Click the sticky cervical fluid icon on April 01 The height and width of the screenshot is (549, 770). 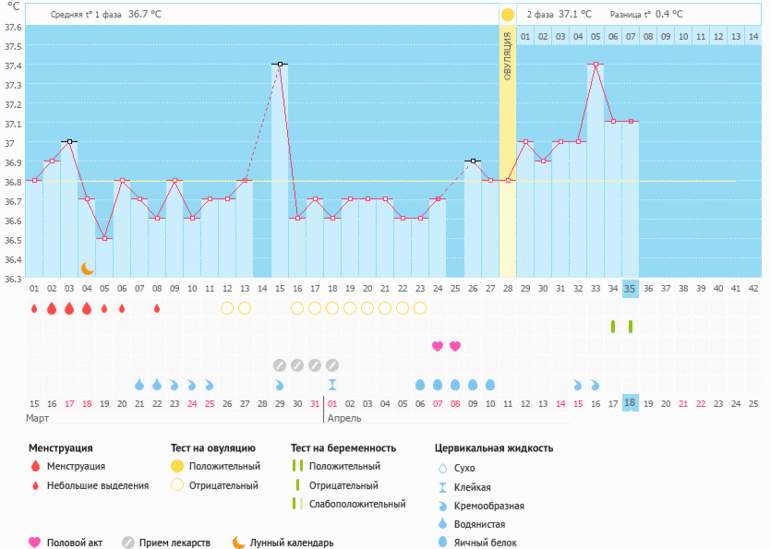pyautogui.click(x=332, y=384)
